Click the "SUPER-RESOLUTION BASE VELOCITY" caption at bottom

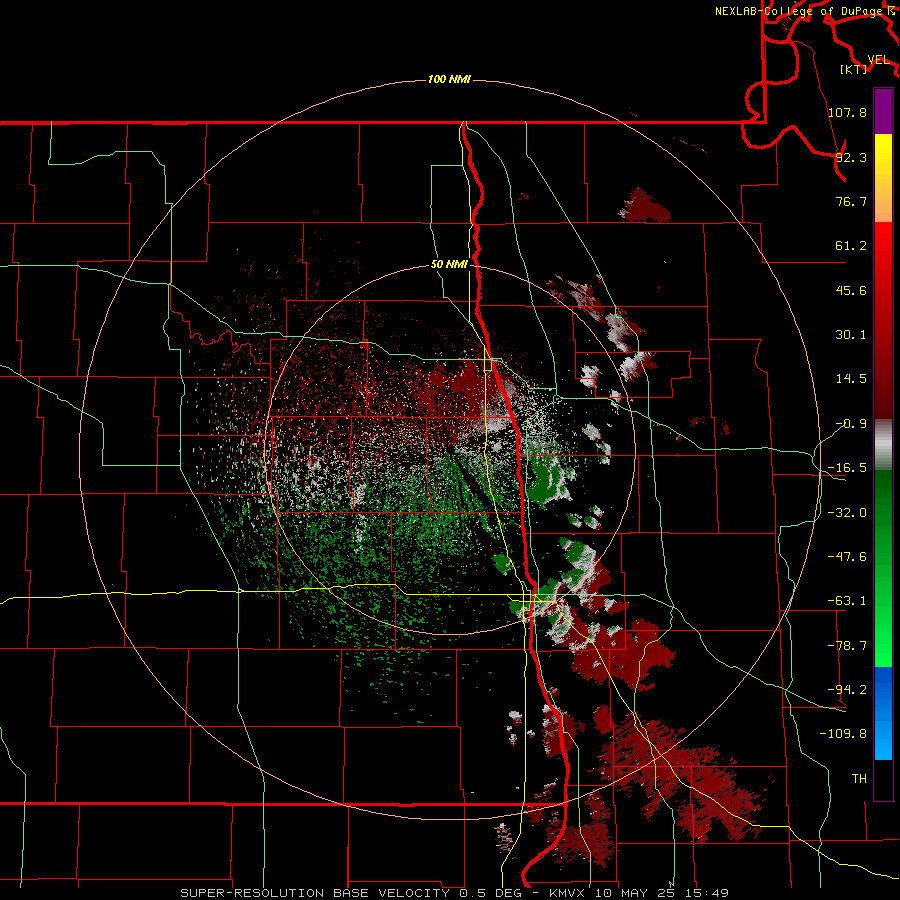tap(315, 893)
